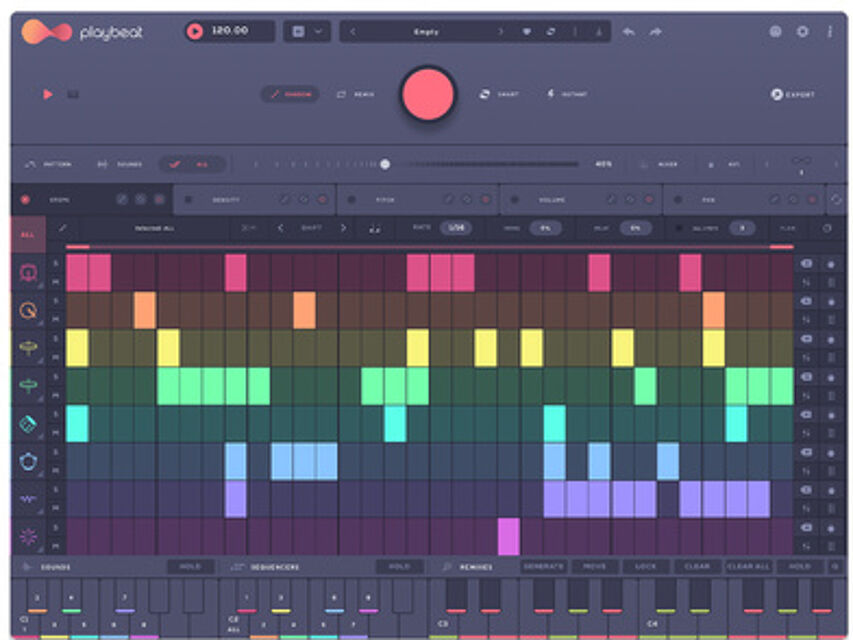
Task: Go to next preset with right chevron
Action: coord(501,32)
